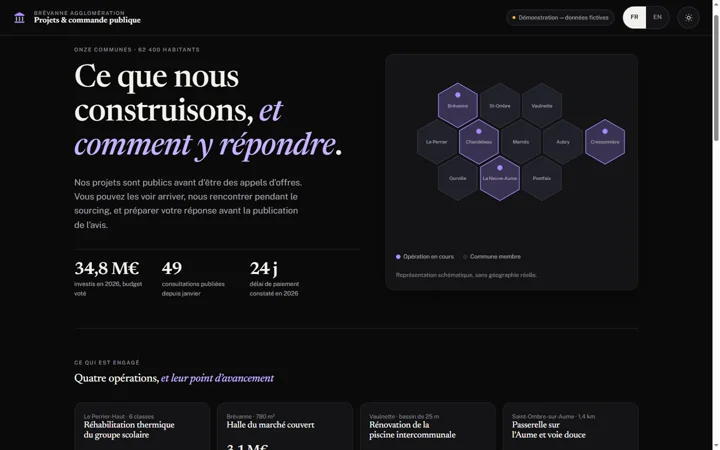Select the Brévanne hexagon on the map
Viewport: 720px width, 450px height.
click(457, 105)
